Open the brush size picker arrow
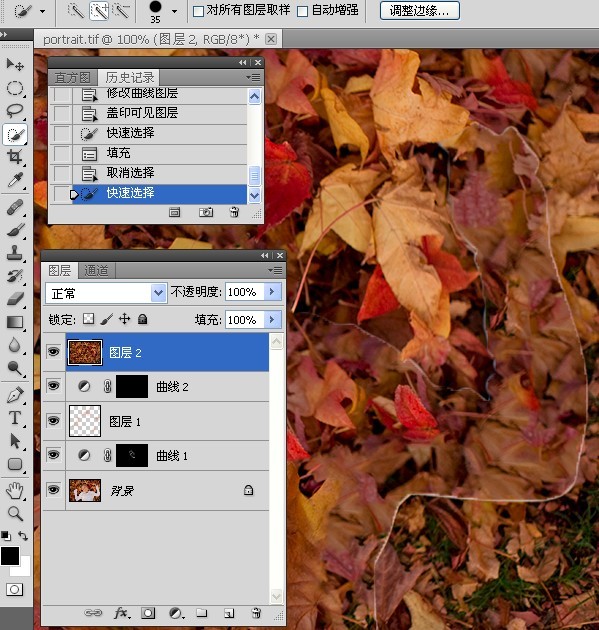The height and width of the screenshot is (630, 599). click(x=174, y=11)
